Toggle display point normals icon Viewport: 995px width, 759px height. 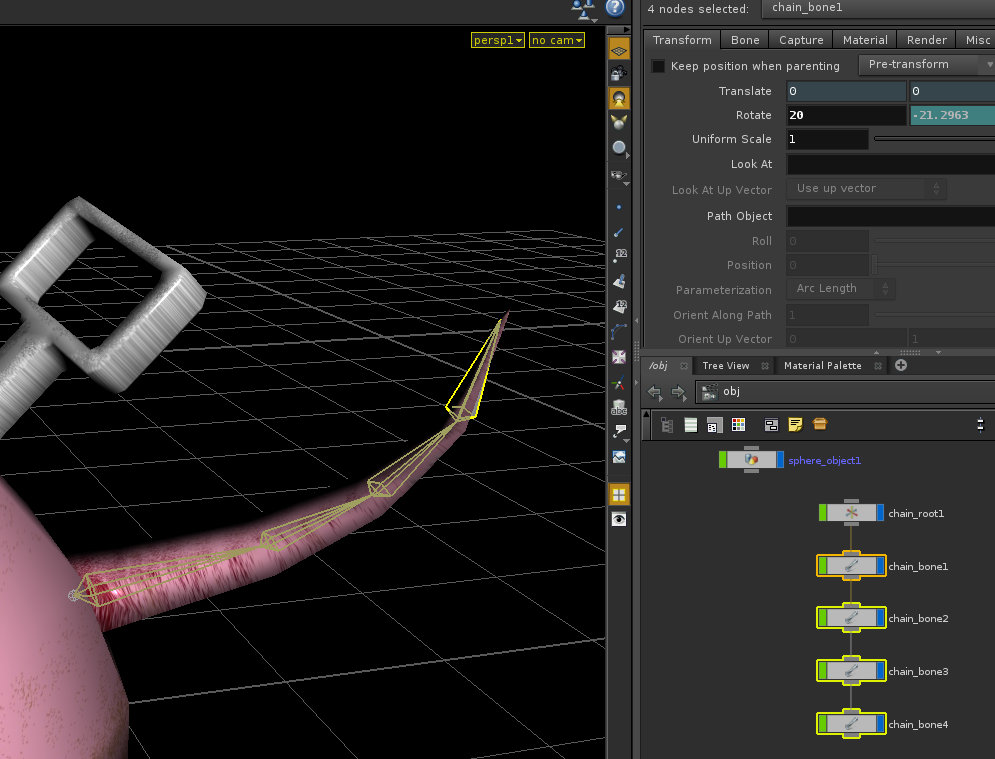[x=619, y=232]
